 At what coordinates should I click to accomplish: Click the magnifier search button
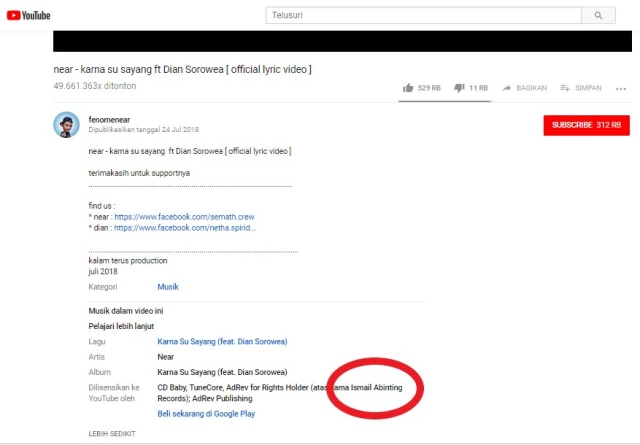point(598,16)
